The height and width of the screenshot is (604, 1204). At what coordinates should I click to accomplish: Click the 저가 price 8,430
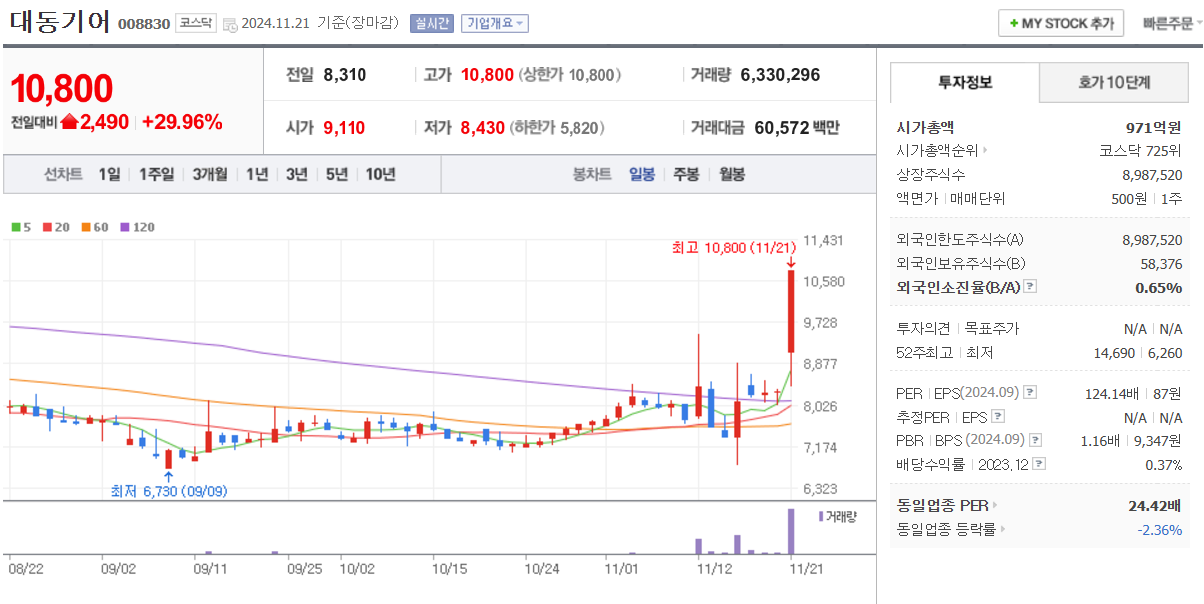[482, 128]
